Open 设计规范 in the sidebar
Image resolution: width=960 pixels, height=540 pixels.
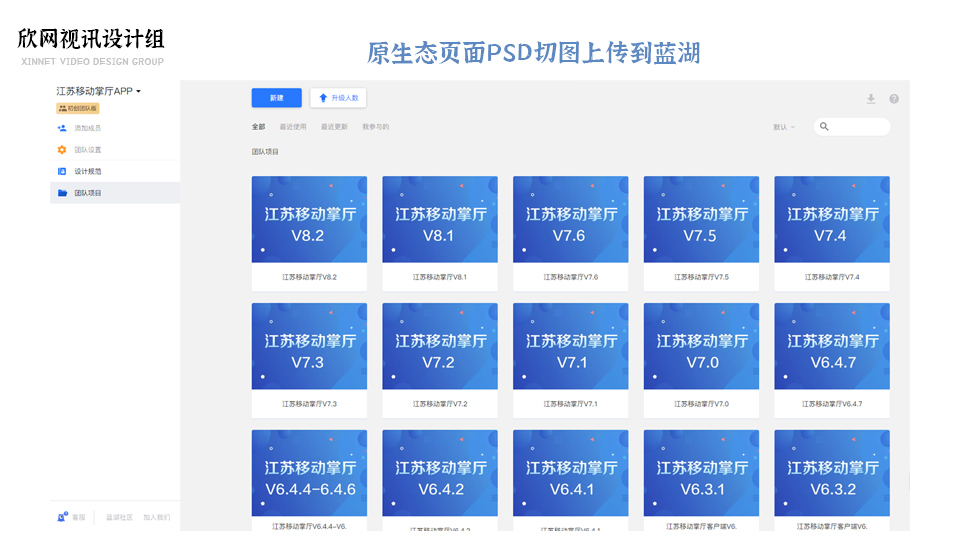coord(88,171)
